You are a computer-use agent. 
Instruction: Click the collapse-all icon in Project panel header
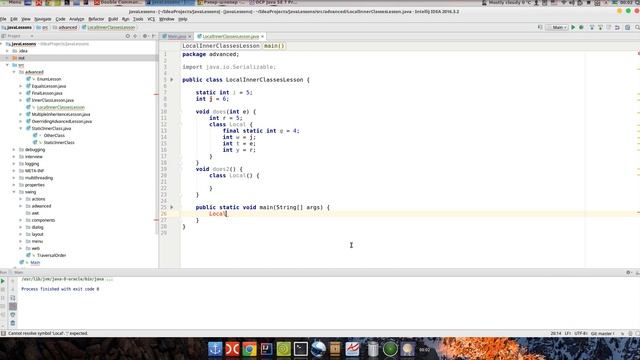[x=135, y=36]
